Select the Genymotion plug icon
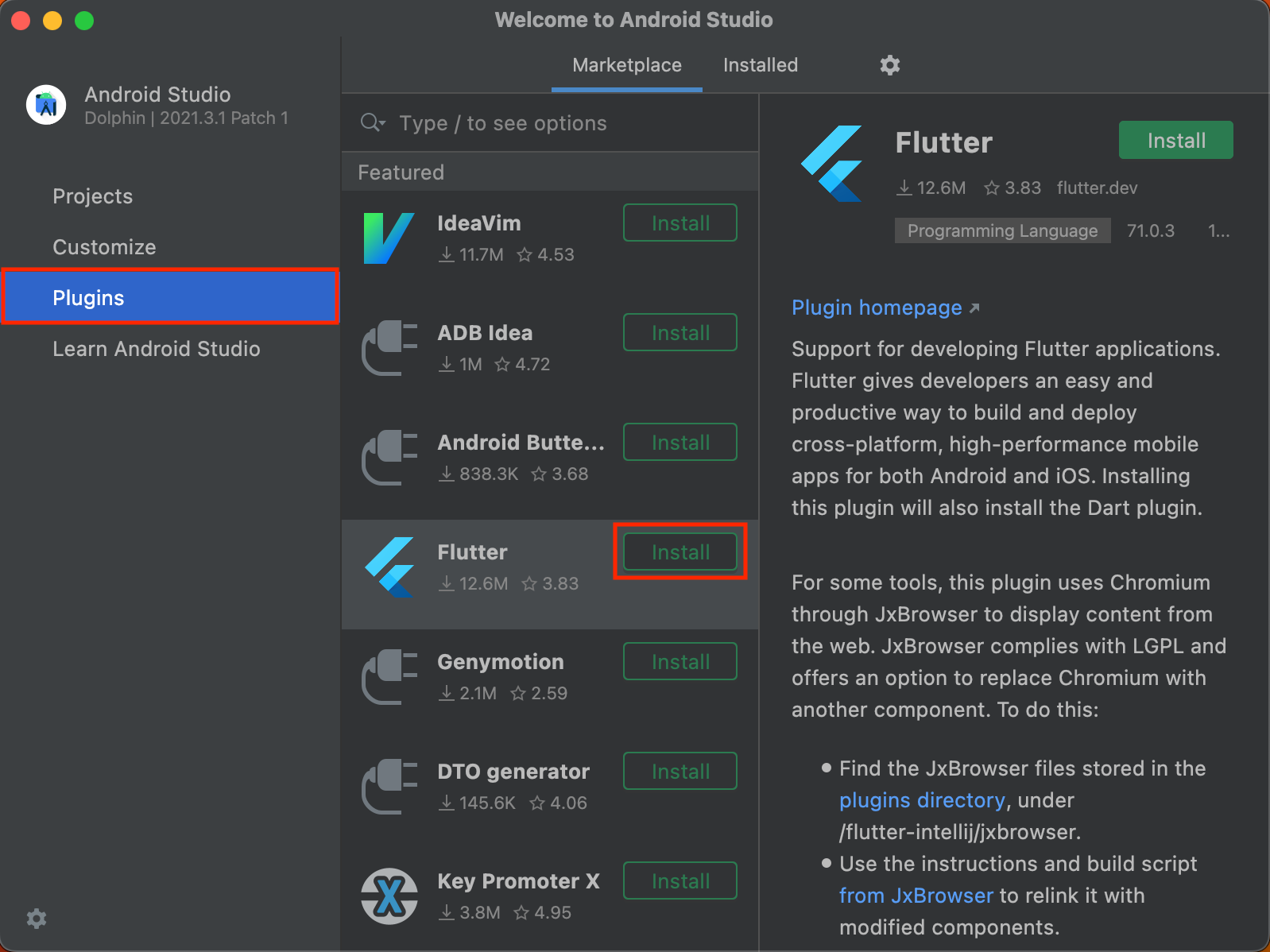This screenshot has width=1270, height=952. pos(389,677)
